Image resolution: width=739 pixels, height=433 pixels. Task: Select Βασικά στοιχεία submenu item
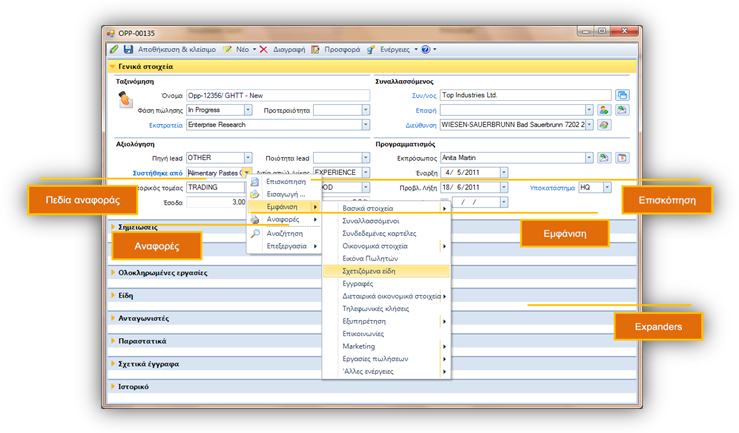click(386, 208)
